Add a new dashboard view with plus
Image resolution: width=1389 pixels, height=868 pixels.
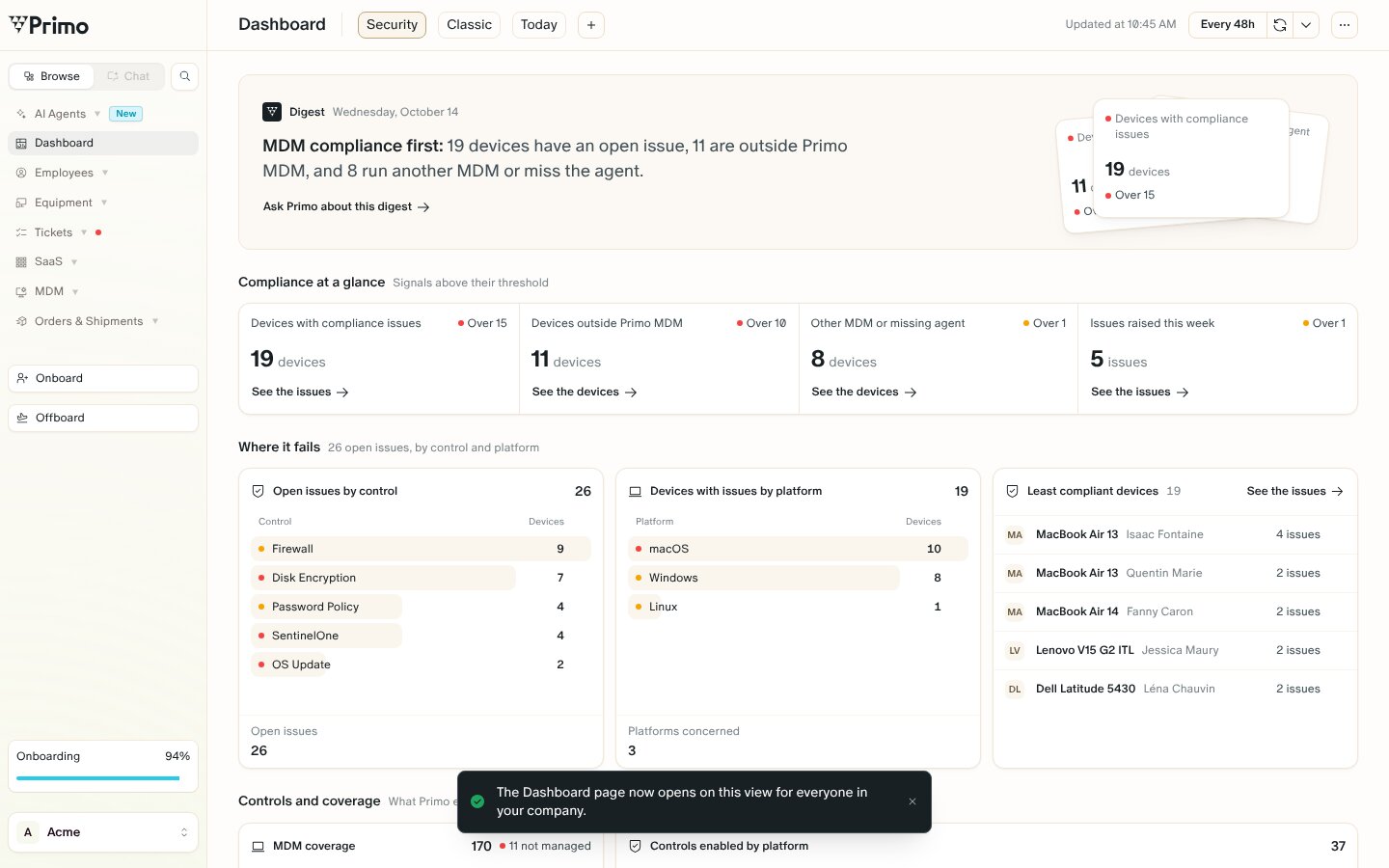(x=591, y=25)
